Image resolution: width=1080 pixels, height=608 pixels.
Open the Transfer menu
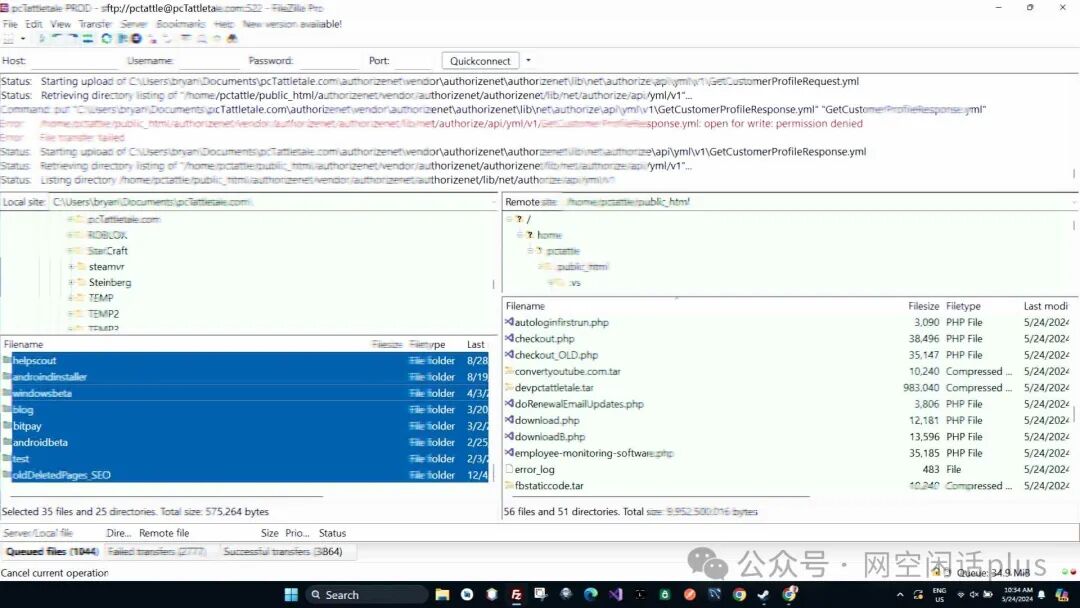click(x=95, y=23)
